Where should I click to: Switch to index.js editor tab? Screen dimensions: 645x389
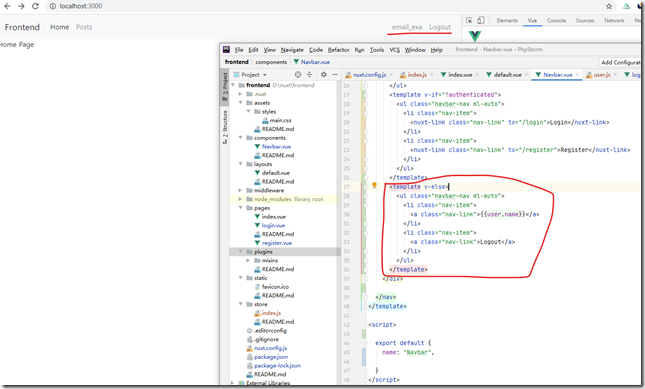[417, 75]
